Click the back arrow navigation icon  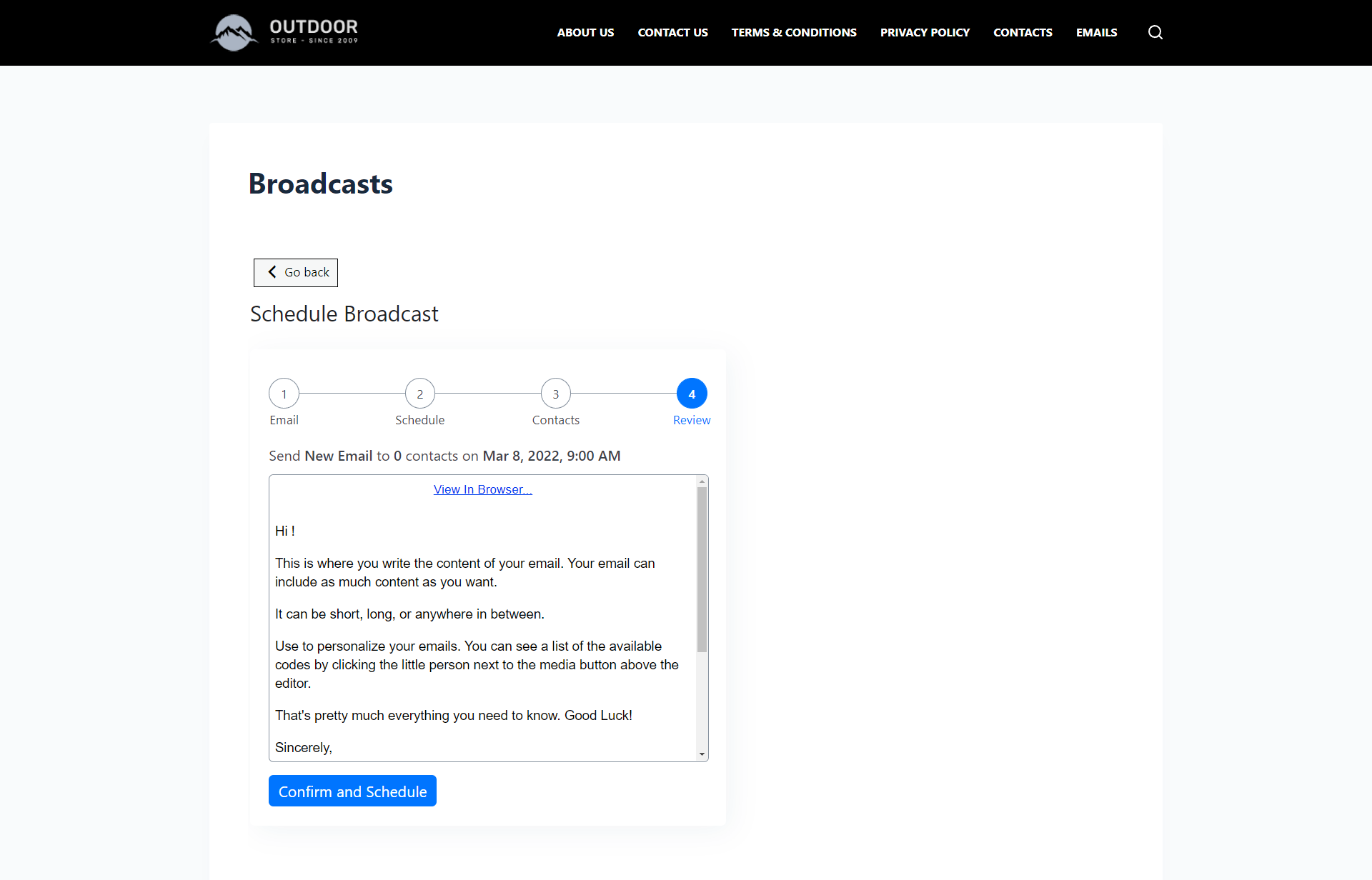(269, 272)
